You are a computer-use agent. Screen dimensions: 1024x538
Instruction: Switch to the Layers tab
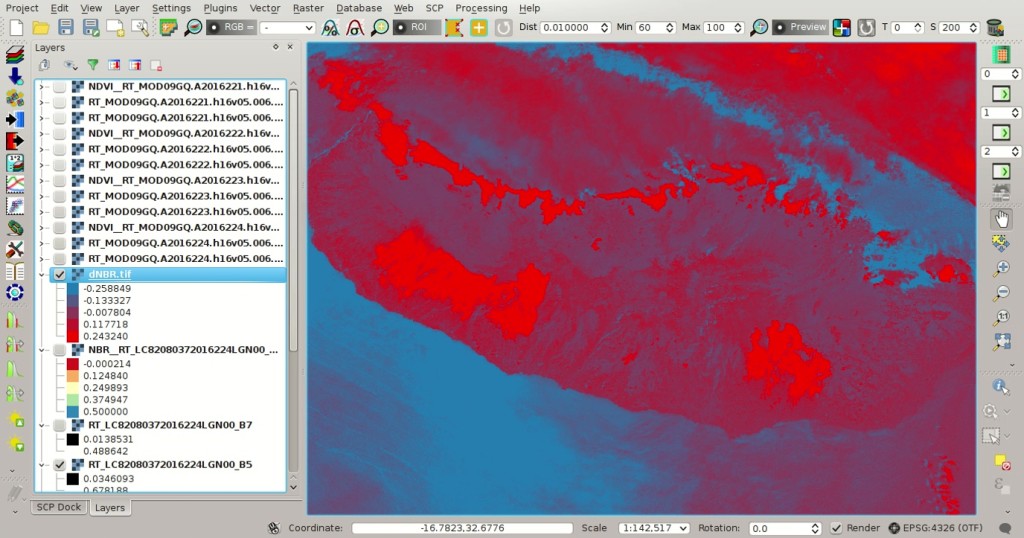[110, 508]
